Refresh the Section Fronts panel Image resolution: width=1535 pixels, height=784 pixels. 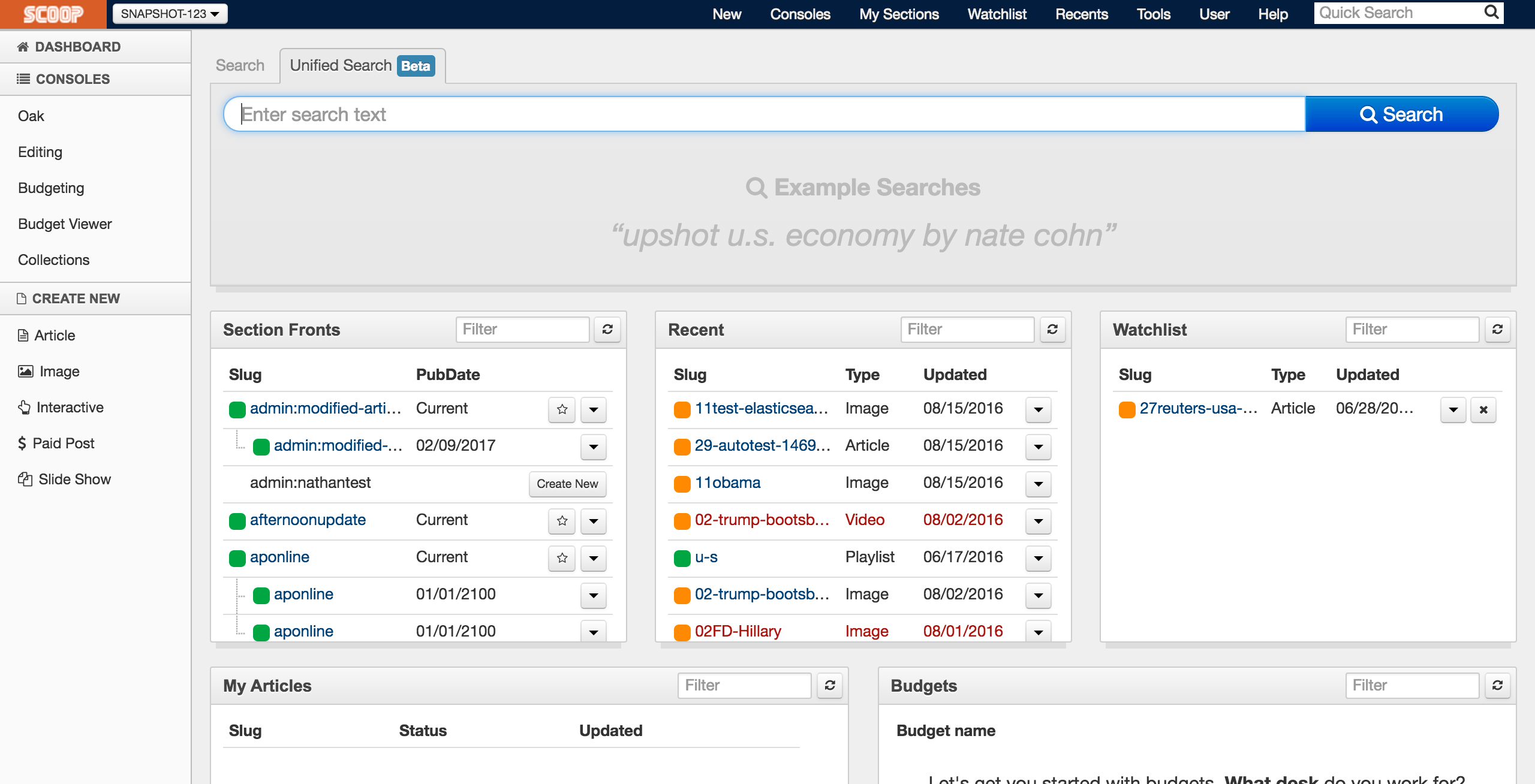coord(607,329)
